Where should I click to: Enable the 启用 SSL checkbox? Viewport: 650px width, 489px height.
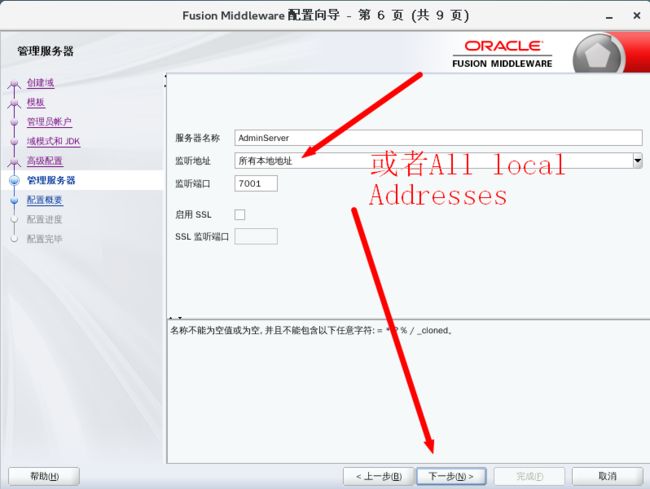(x=240, y=214)
